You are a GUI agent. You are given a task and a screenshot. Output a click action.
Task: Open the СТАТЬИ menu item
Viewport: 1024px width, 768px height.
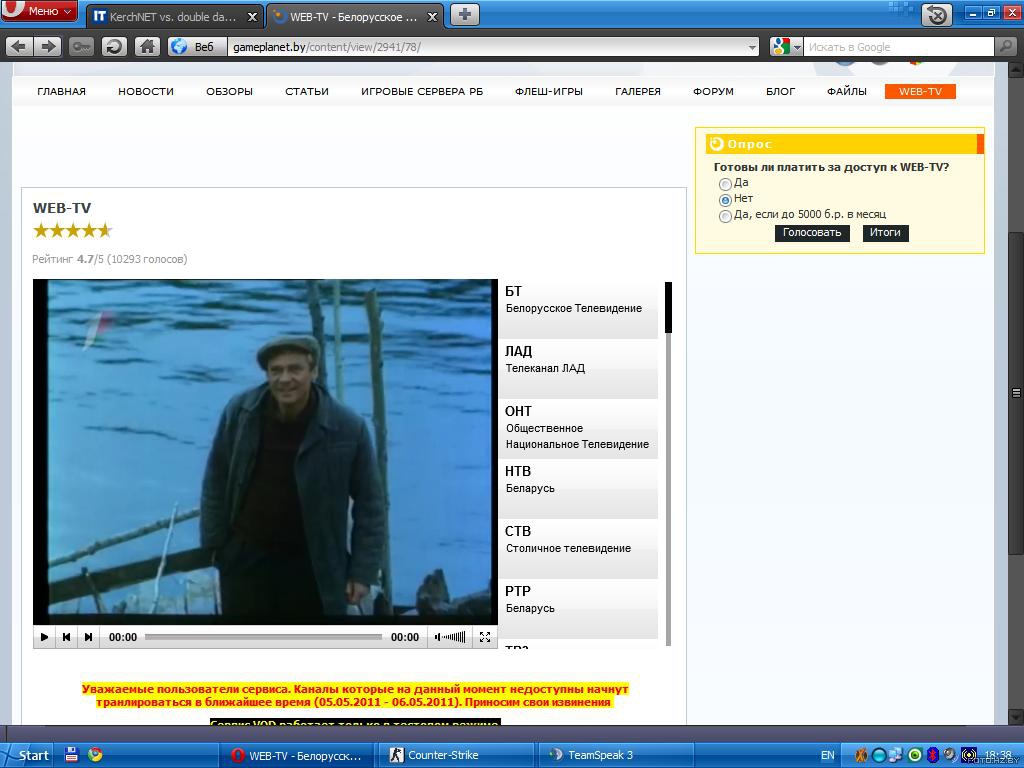coord(307,91)
